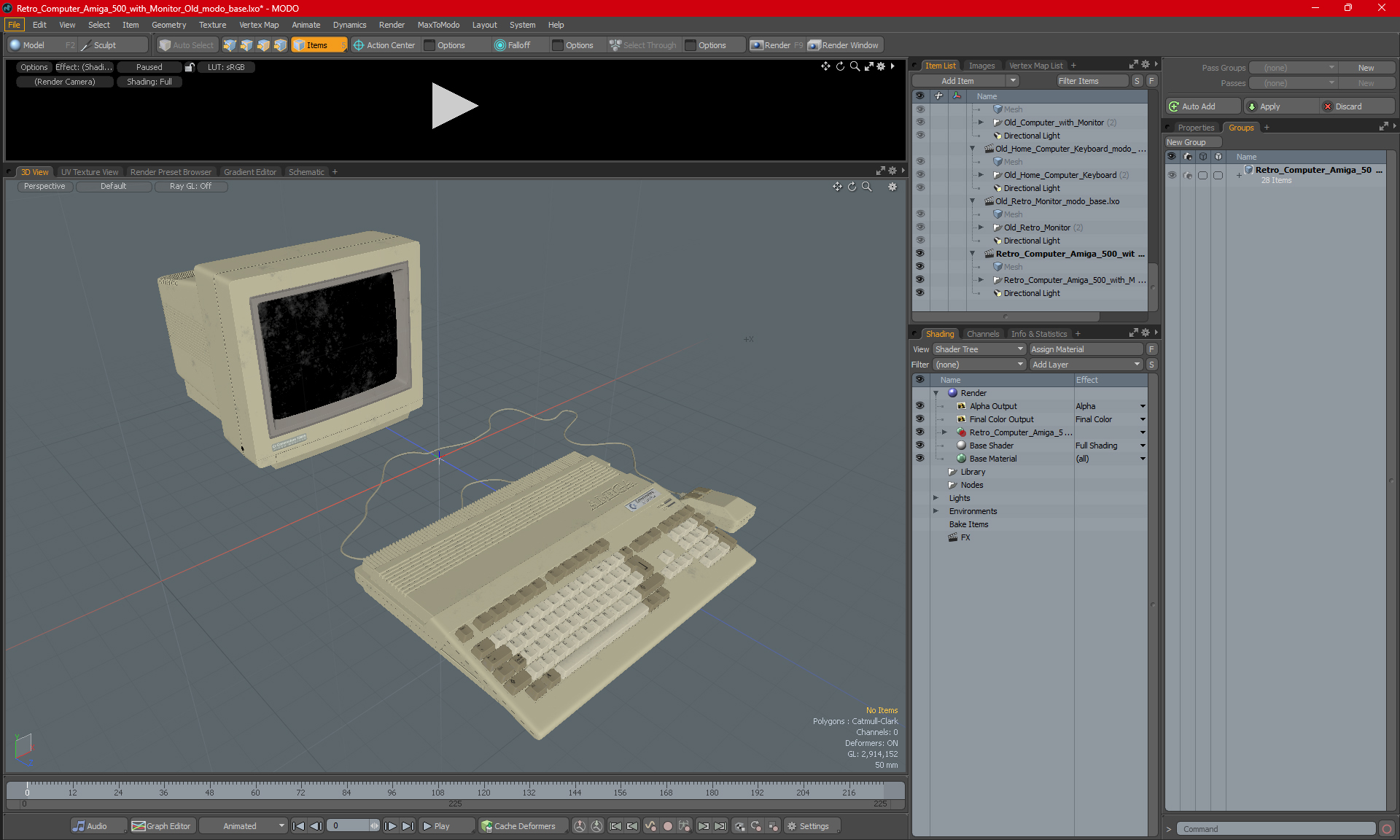The height and width of the screenshot is (840, 1400).
Task: Toggle visibility of Retro_Computer_Amiga_50 group
Action: click(x=1172, y=175)
